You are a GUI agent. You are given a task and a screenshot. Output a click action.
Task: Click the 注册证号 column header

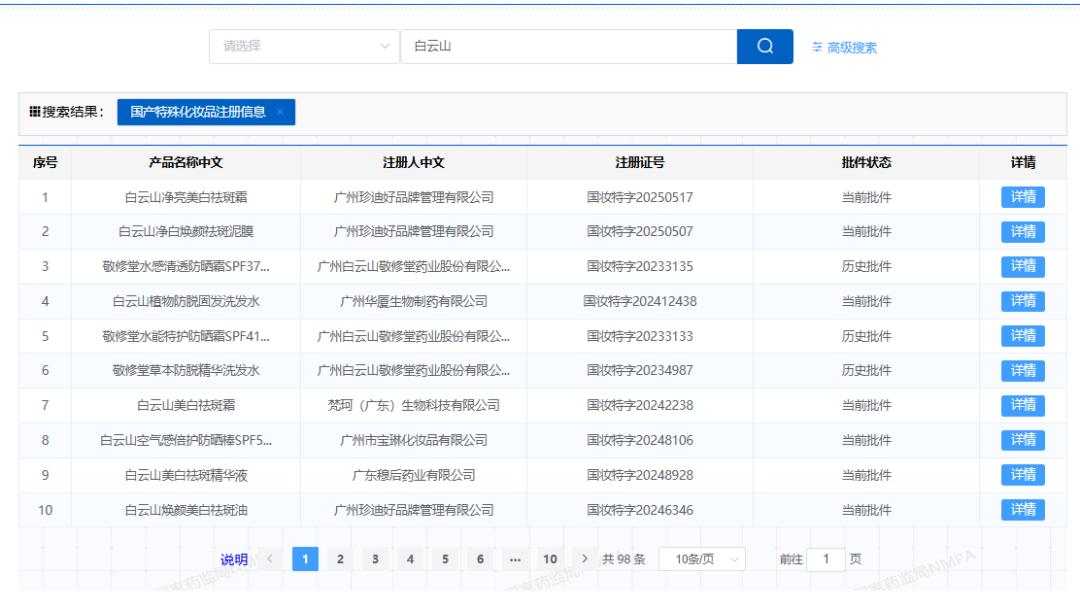tap(639, 163)
